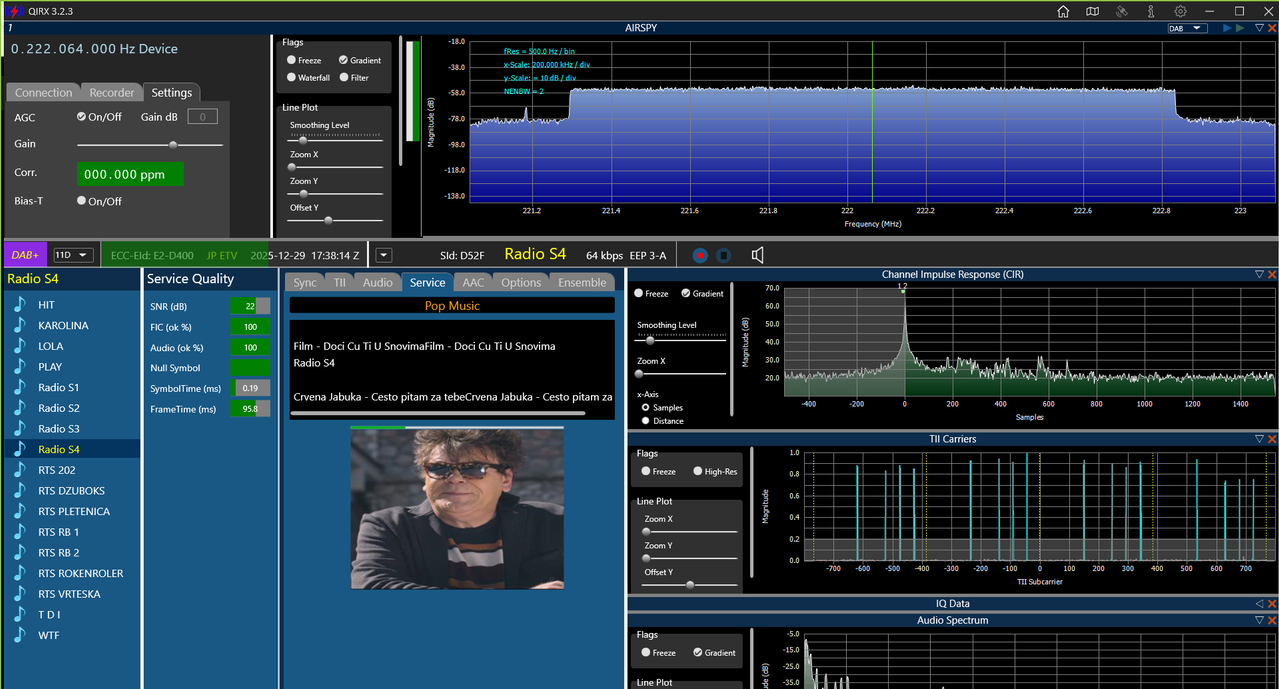Open the info icon in title bar
This screenshot has width=1279, height=689.
pyautogui.click(x=1151, y=11)
